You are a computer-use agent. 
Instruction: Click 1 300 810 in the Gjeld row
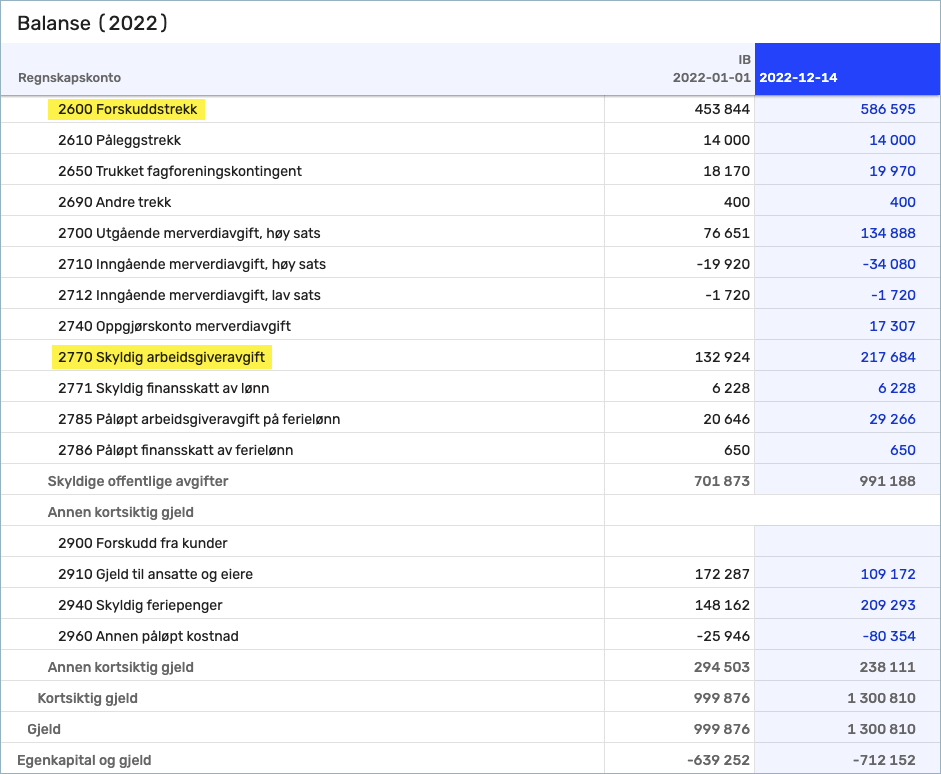881,730
